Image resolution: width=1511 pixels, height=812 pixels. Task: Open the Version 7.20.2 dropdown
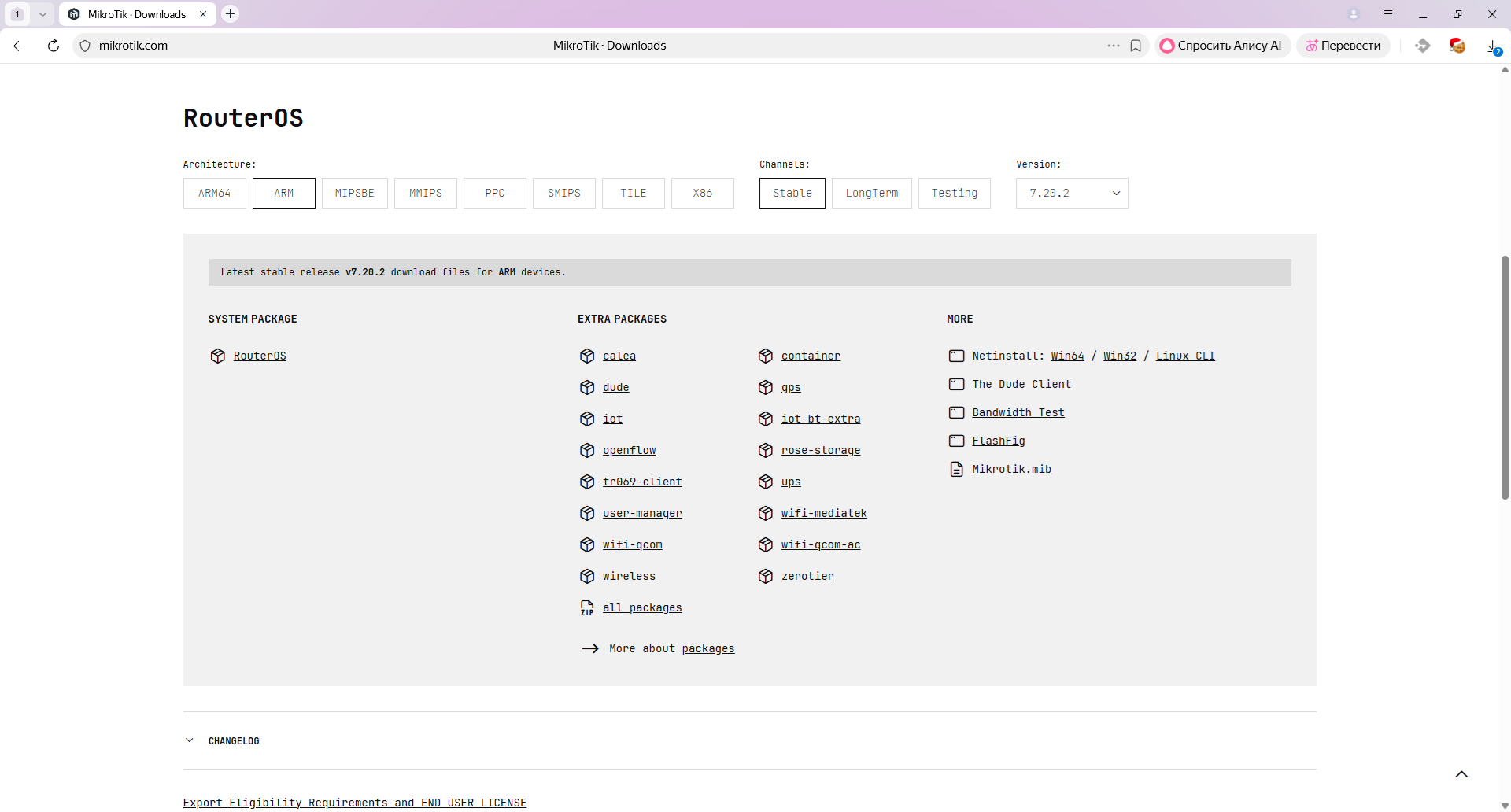[x=1071, y=194]
